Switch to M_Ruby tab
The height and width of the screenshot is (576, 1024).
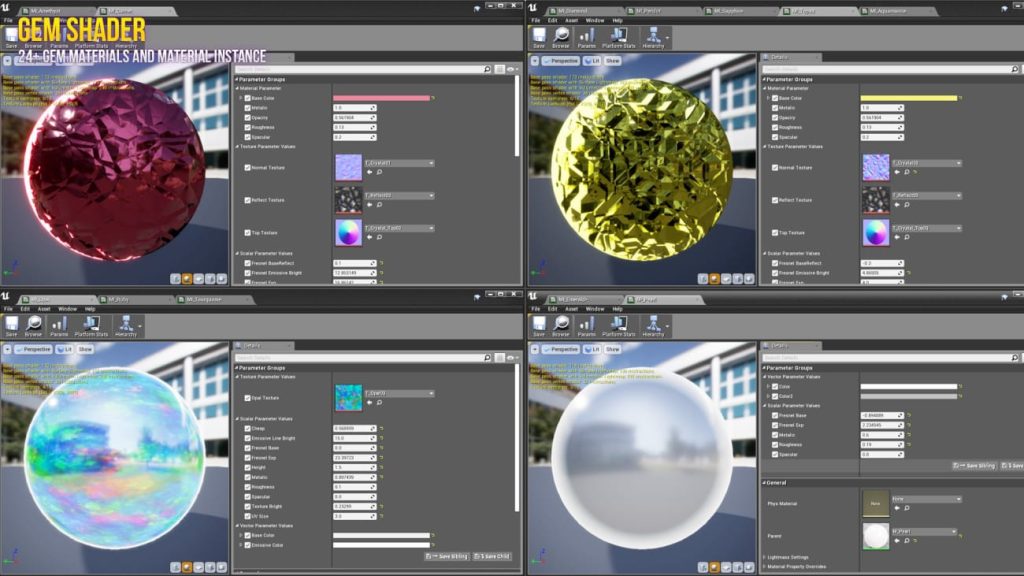click(x=135, y=300)
